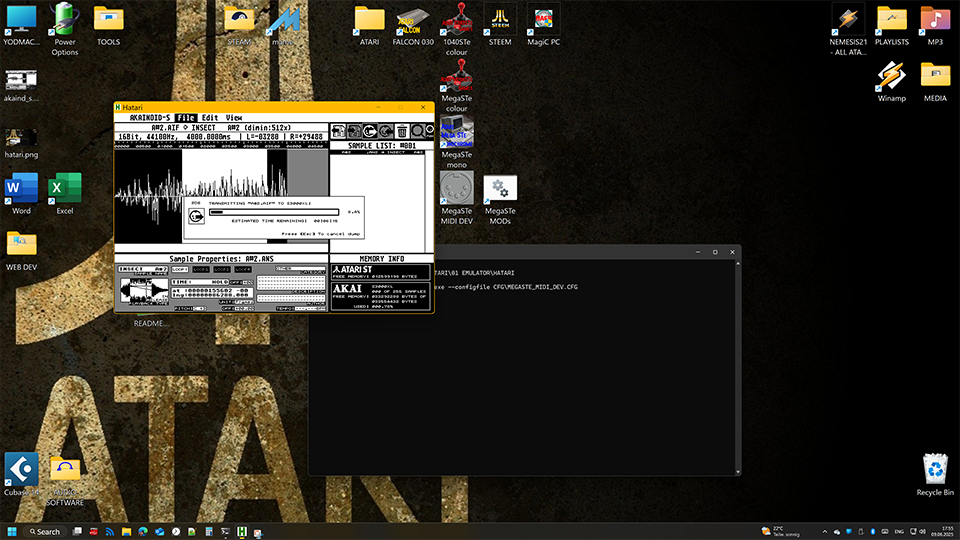Open Microsoft Edge from taskbar
This screenshot has height=540, width=960.
[x=143, y=531]
